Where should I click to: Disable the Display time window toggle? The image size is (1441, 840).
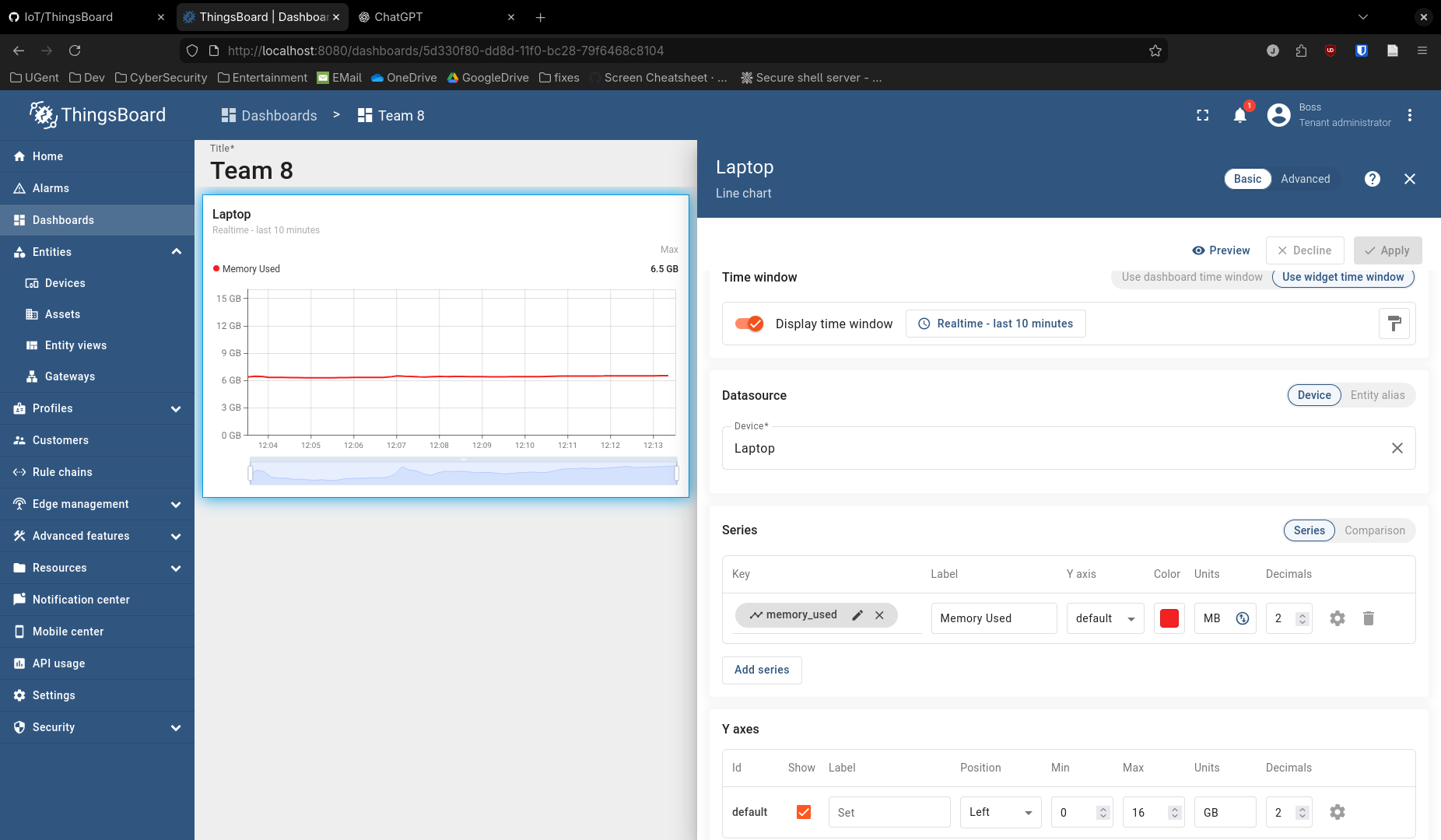(x=749, y=324)
